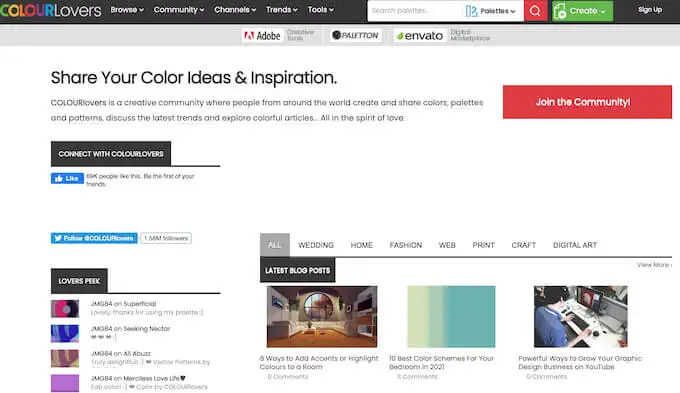Click the purple Merciless Love Life swatch
Screen dimensions: 680x393
[x=65, y=383]
